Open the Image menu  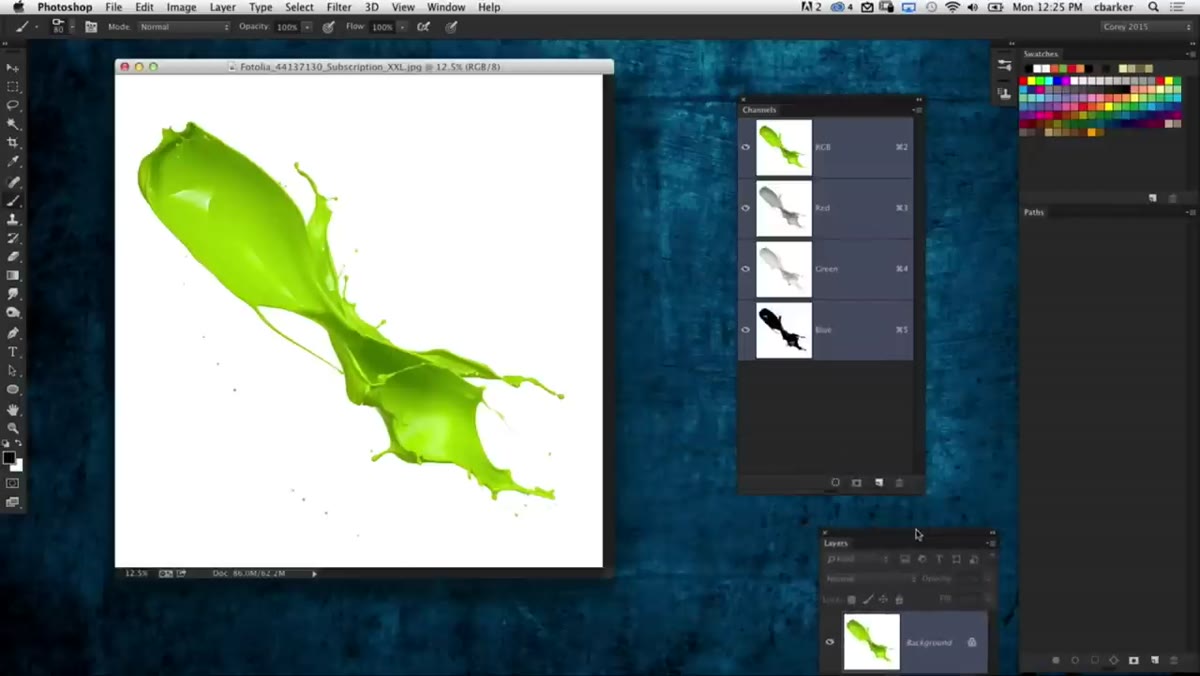pos(181,7)
